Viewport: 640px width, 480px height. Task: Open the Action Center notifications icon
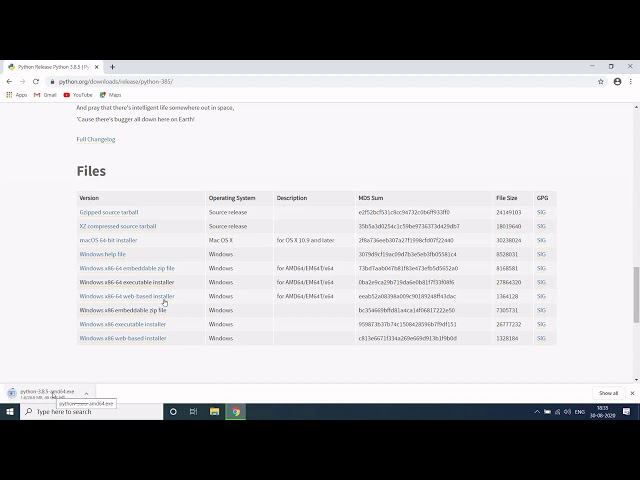pos(627,411)
